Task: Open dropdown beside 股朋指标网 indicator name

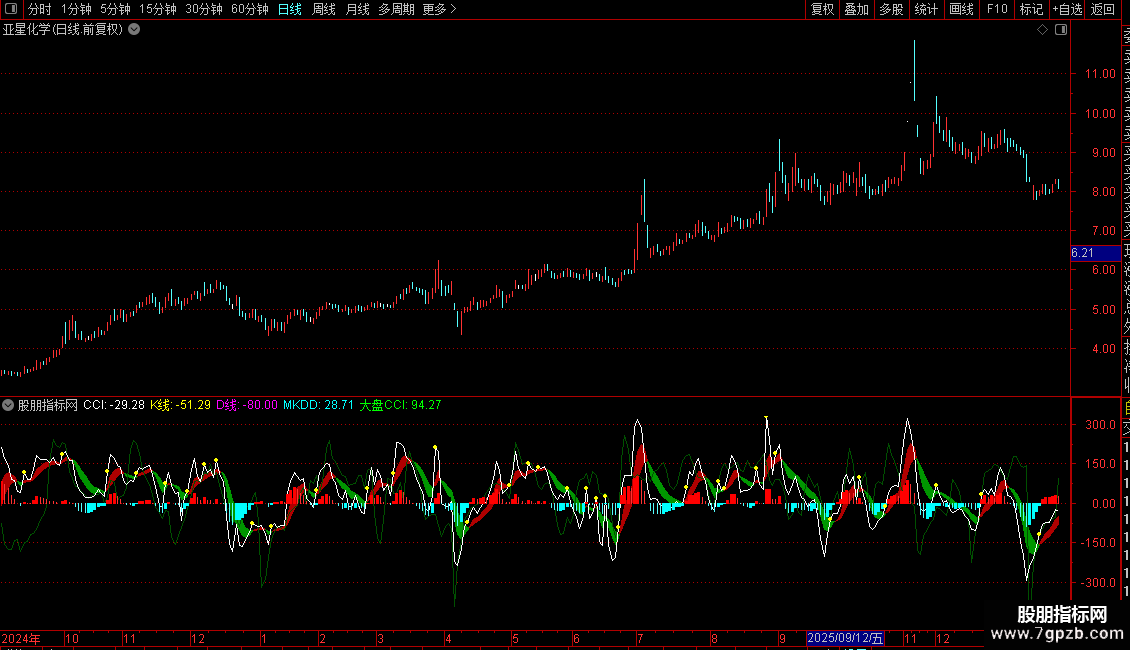Action: pos(8,405)
